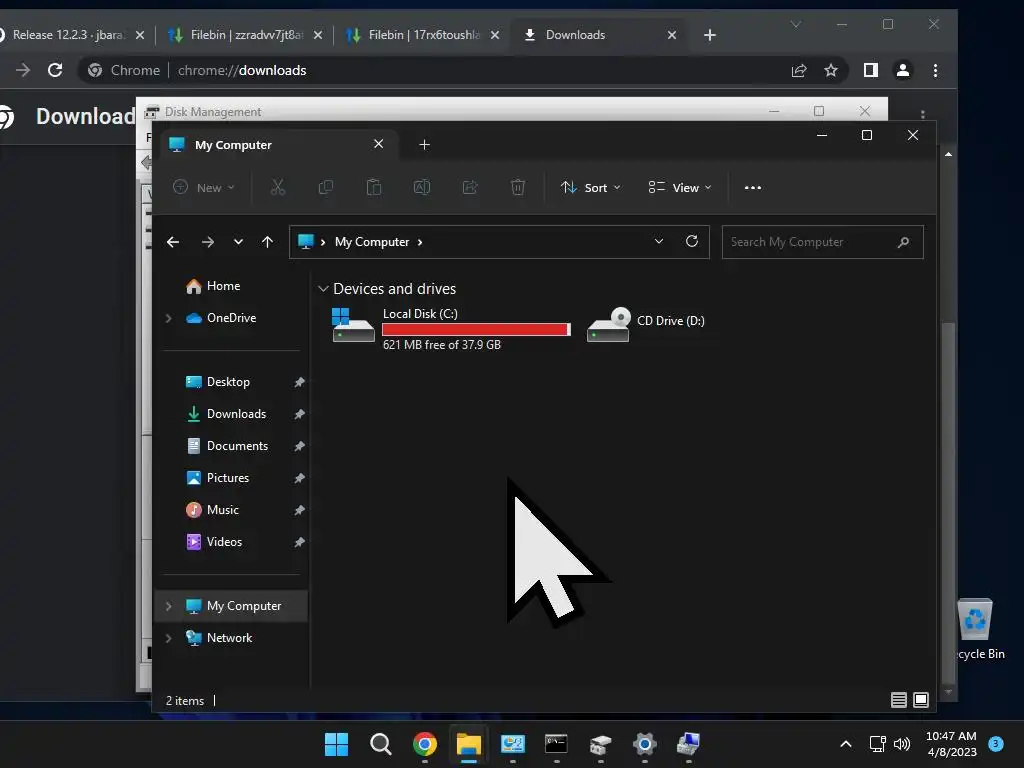Expand the OneDrive tree node
Screen dimensions: 1024x768
click(x=168, y=318)
